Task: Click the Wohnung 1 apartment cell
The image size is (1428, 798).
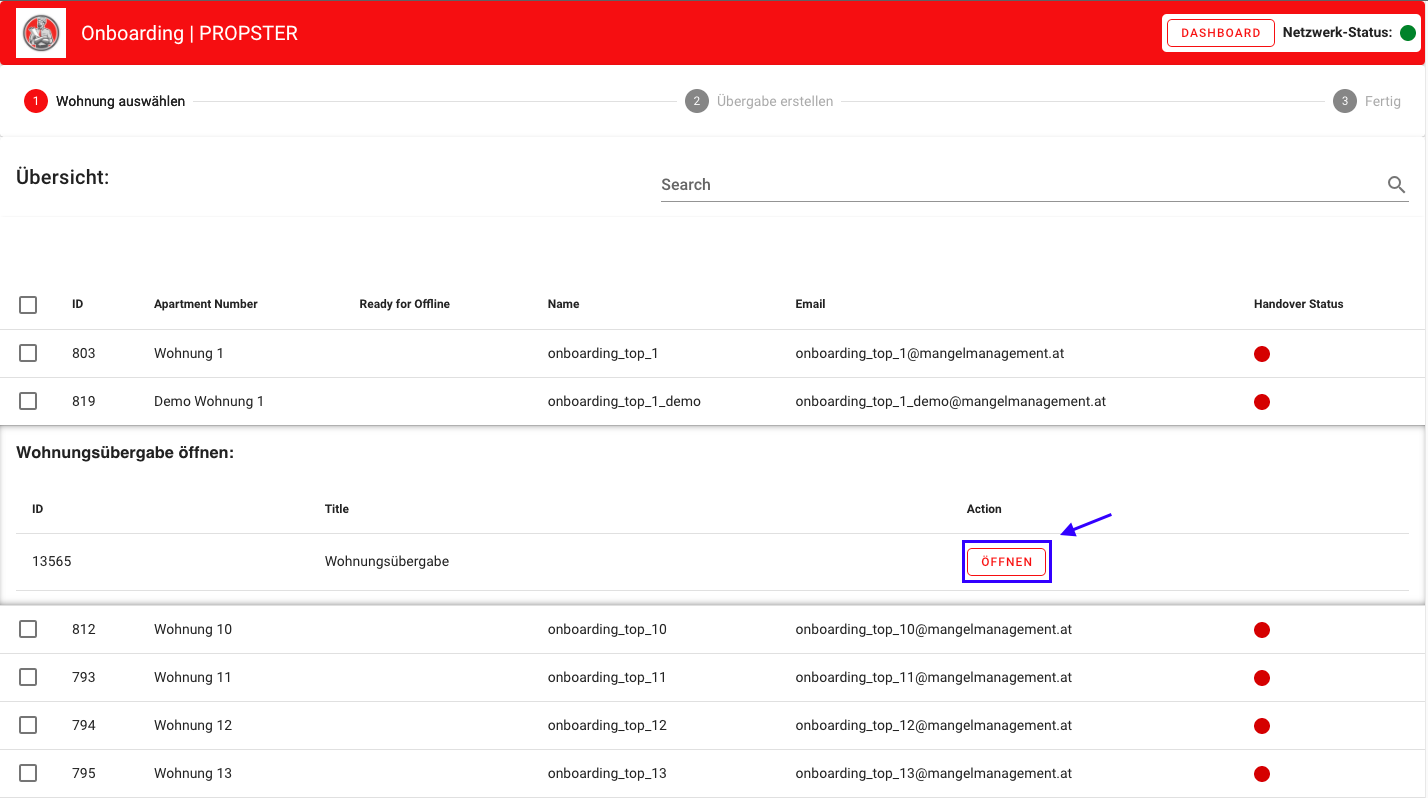Action: pyautogui.click(x=189, y=354)
